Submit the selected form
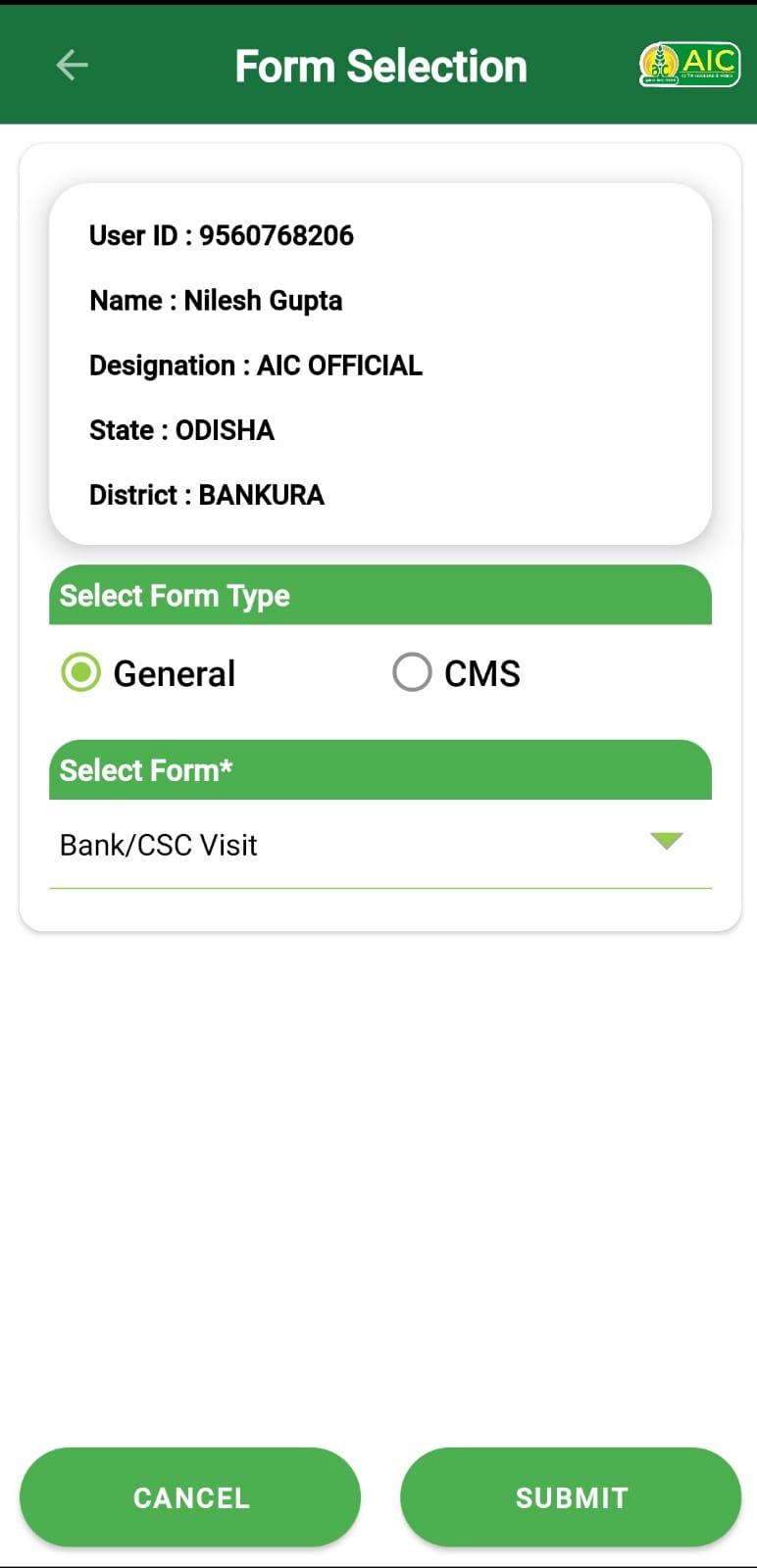This screenshot has width=757, height=1568. [x=571, y=1497]
